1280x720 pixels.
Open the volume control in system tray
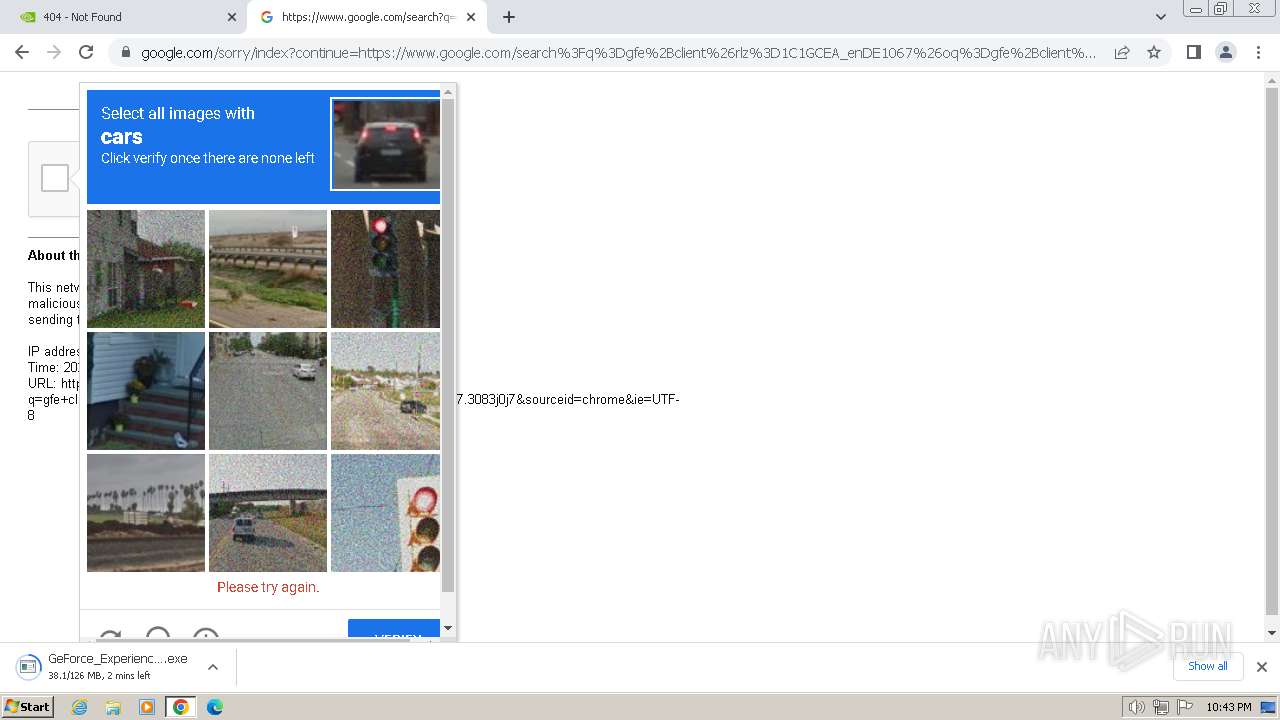click(1137, 707)
